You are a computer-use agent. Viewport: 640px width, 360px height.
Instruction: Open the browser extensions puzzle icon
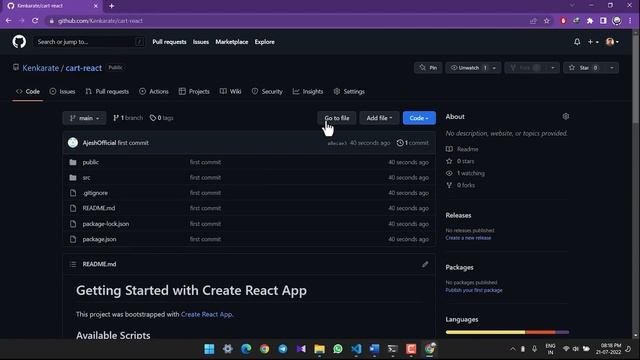click(x=590, y=21)
